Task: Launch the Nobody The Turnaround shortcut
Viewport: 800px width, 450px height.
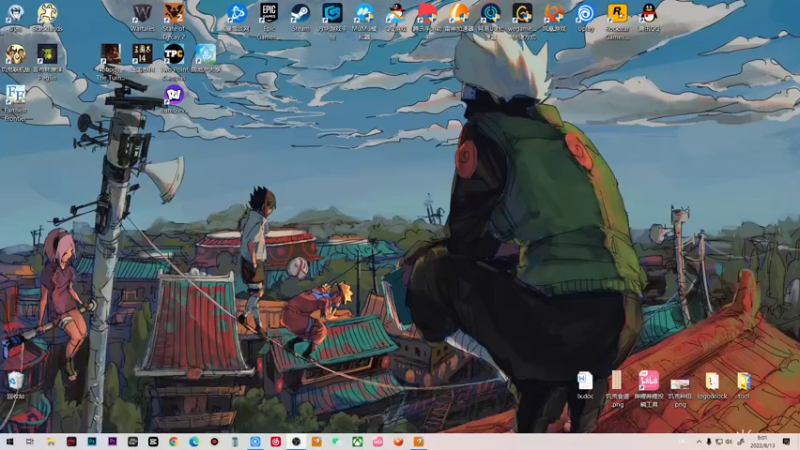Action: (x=110, y=62)
